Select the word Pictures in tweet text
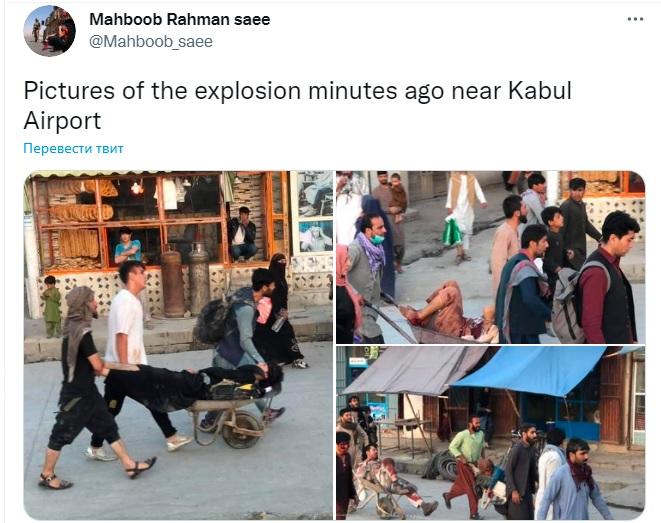The image size is (661, 523). click(69, 91)
